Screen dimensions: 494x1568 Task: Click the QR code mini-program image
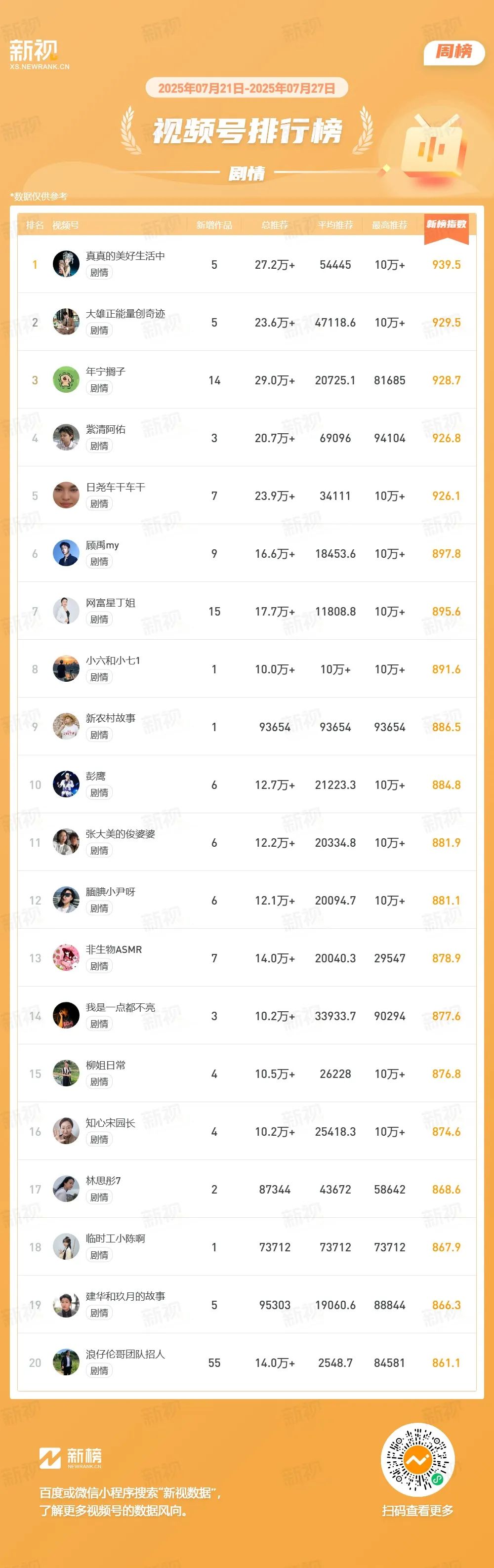pos(417,1459)
